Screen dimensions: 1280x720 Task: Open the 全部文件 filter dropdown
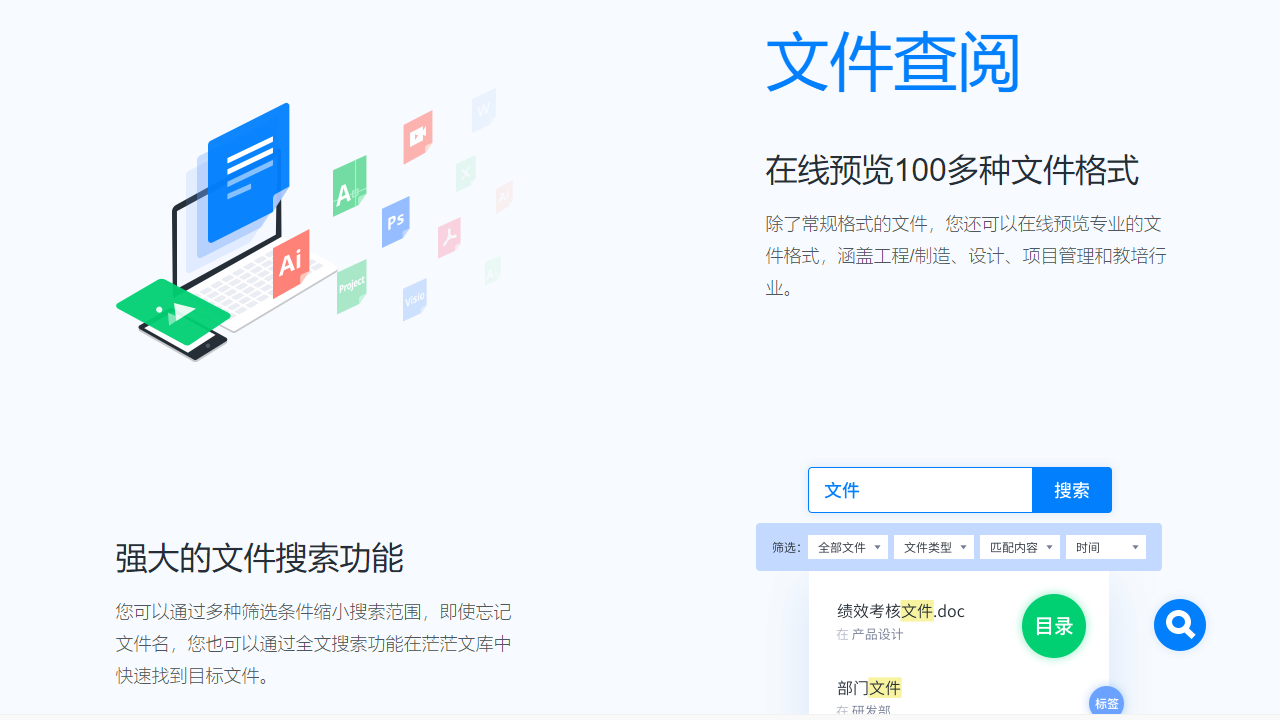tap(847, 547)
